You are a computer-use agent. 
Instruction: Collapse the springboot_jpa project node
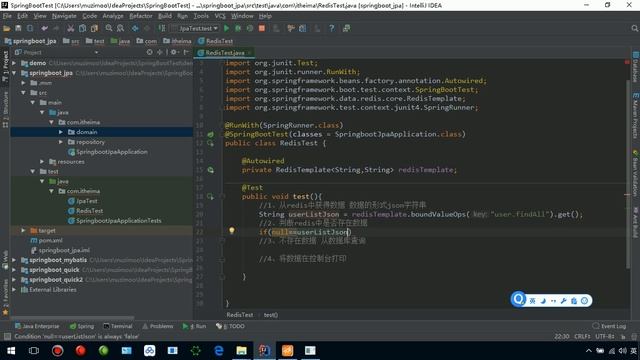tap(14, 73)
